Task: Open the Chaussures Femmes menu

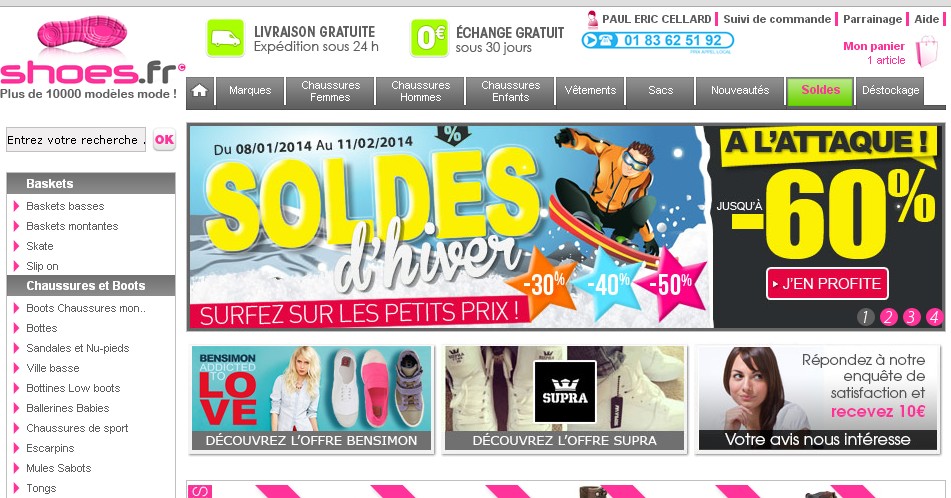Action: click(331, 92)
